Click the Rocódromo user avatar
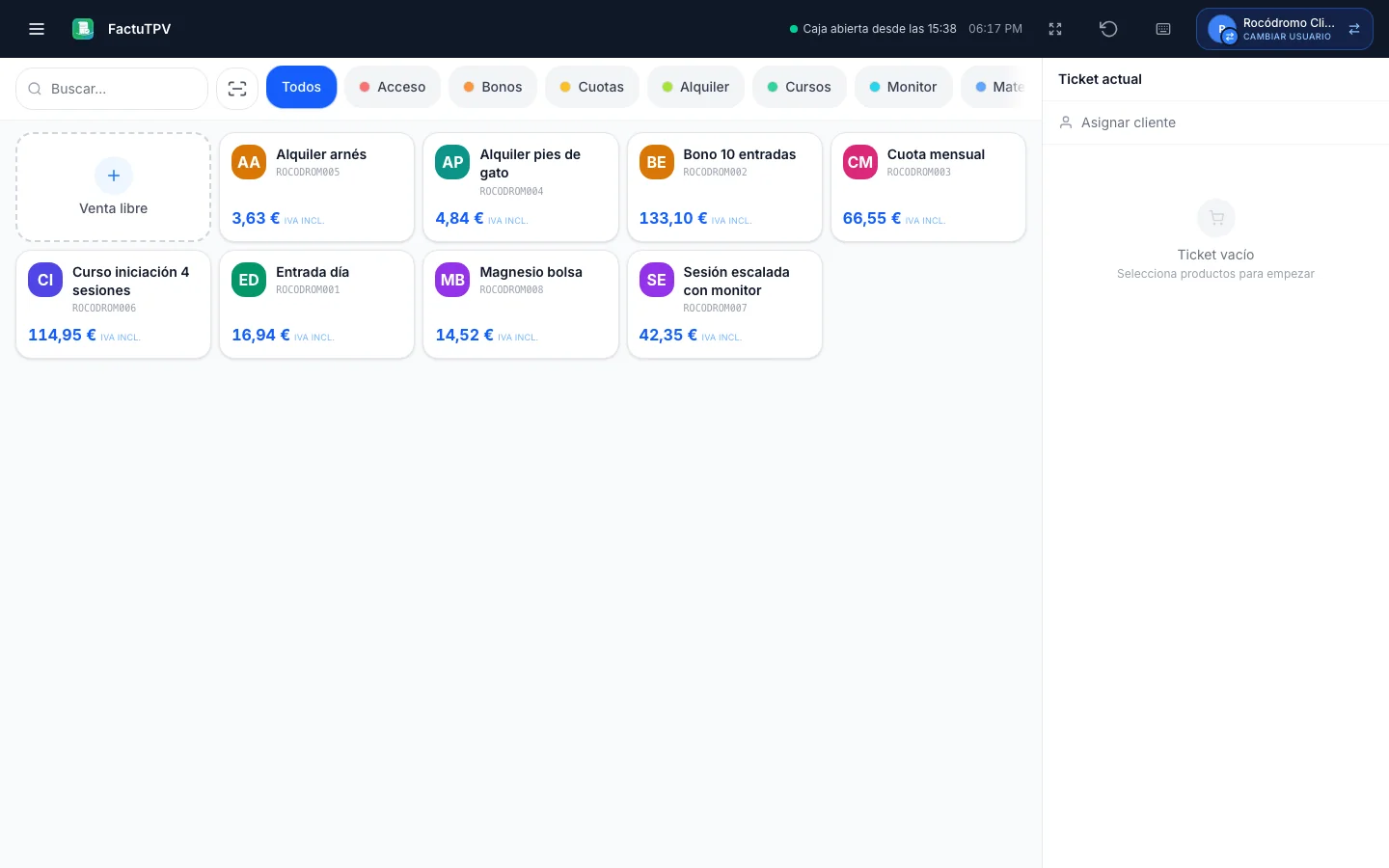This screenshot has width=1389, height=868. [x=1222, y=29]
